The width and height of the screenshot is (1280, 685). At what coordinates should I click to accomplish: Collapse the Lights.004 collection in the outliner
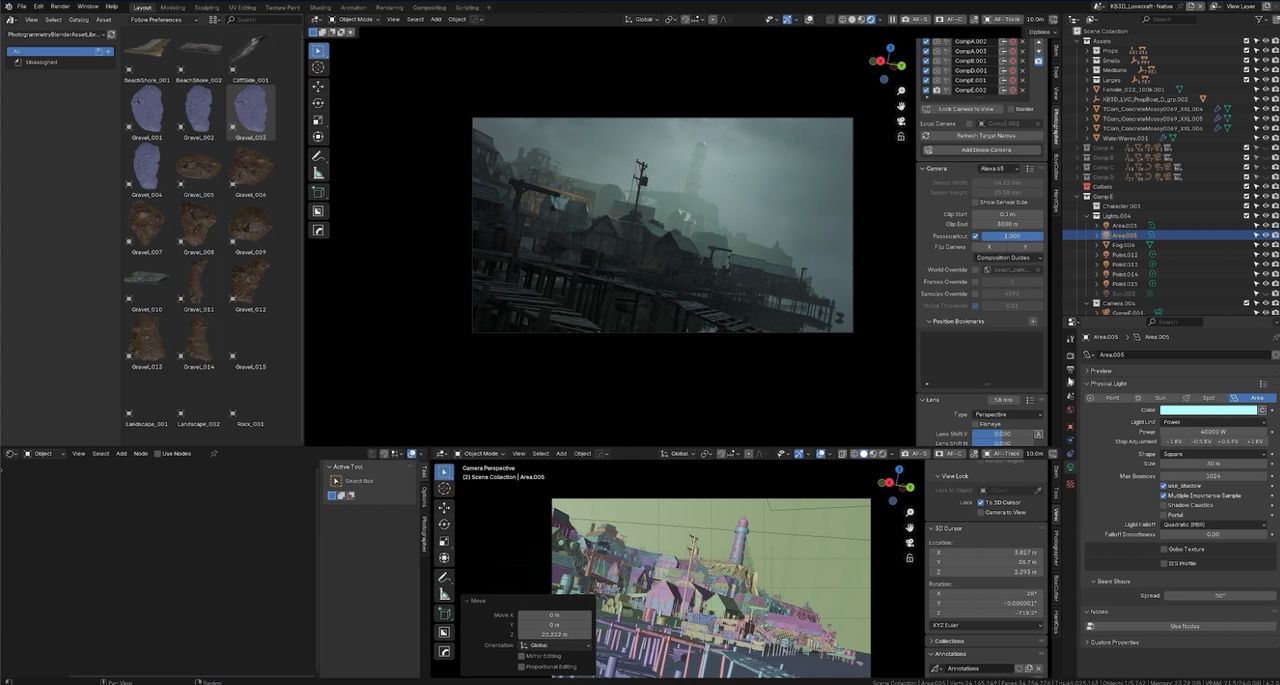[1088, 215]
